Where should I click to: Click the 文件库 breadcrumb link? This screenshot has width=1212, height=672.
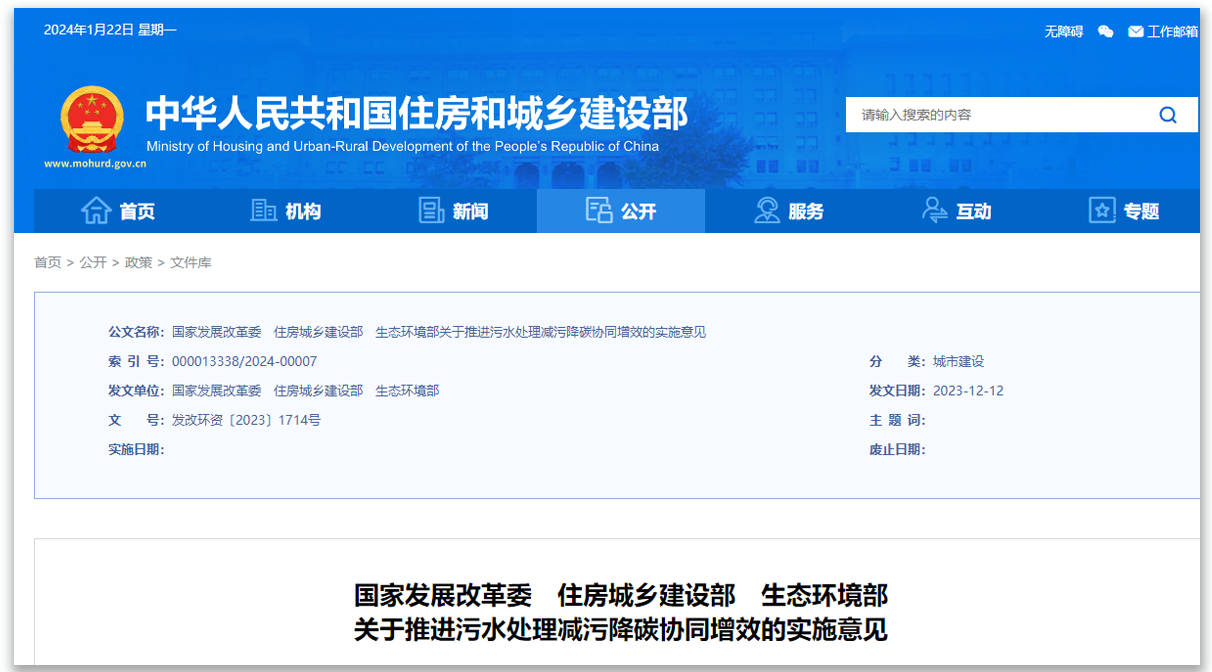(190, 262)
